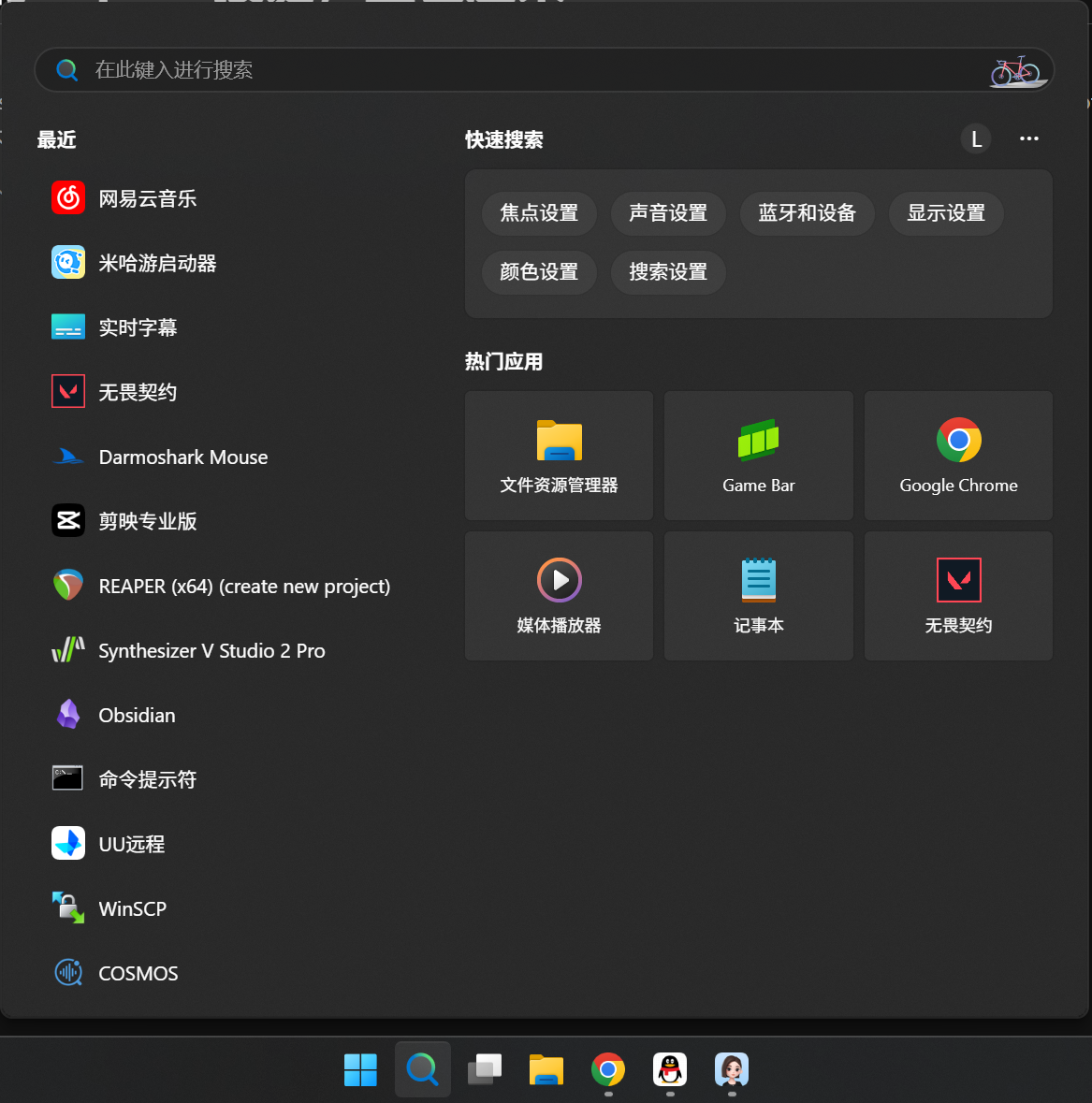This screenshot has width=1092, height=1103.
Task: Click the "Darmoshark Mouse" text label
Action: click(183, 457)
